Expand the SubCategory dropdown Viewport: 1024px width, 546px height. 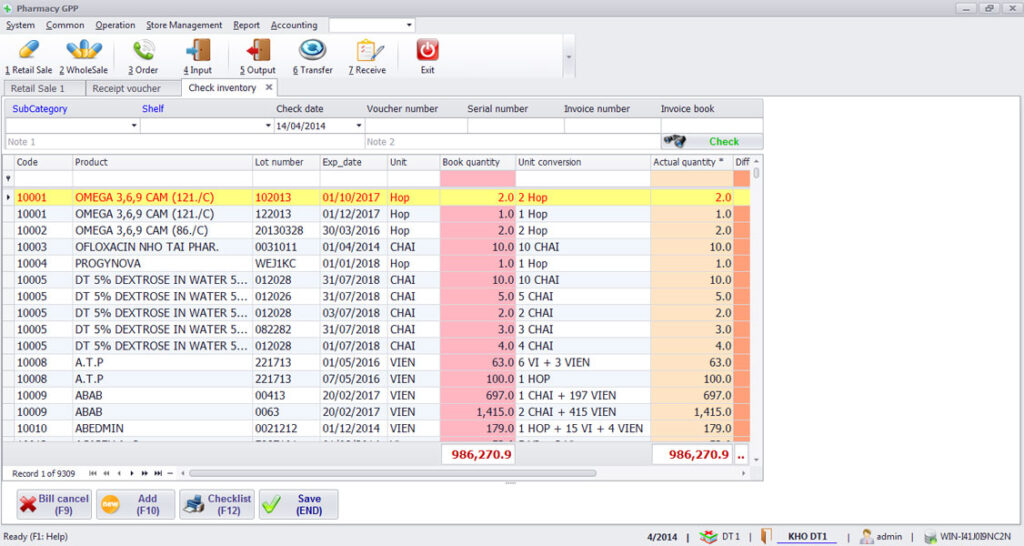(134, 126)
